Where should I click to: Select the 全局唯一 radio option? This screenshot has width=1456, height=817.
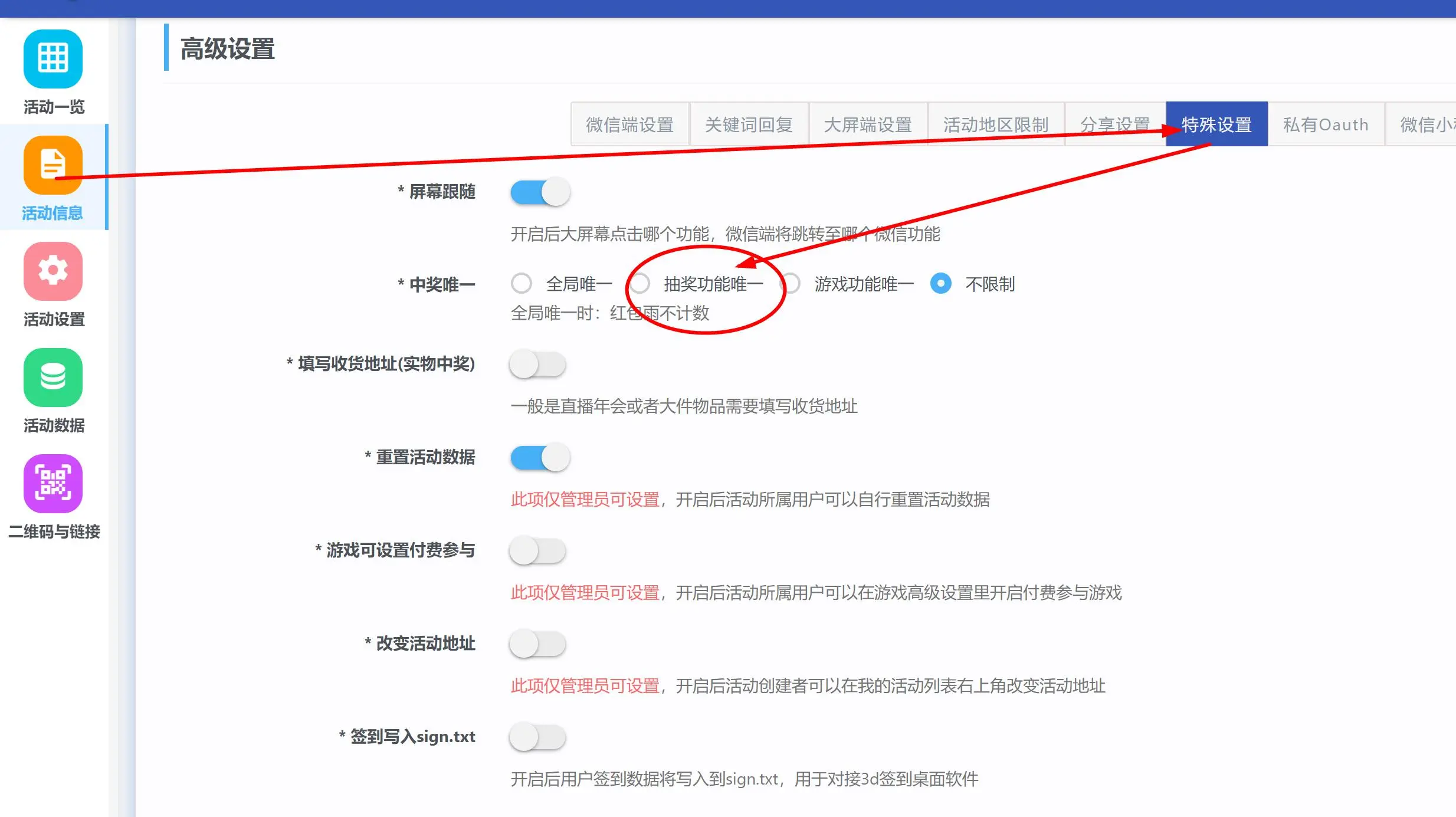pos(522,284)
